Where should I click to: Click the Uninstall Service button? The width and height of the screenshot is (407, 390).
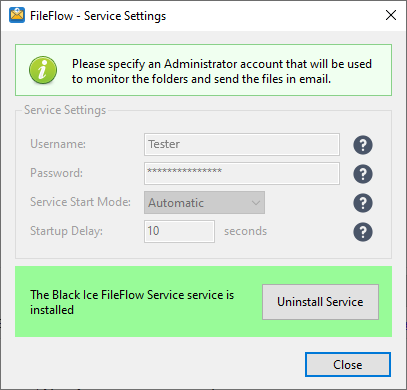coord(320,302)
